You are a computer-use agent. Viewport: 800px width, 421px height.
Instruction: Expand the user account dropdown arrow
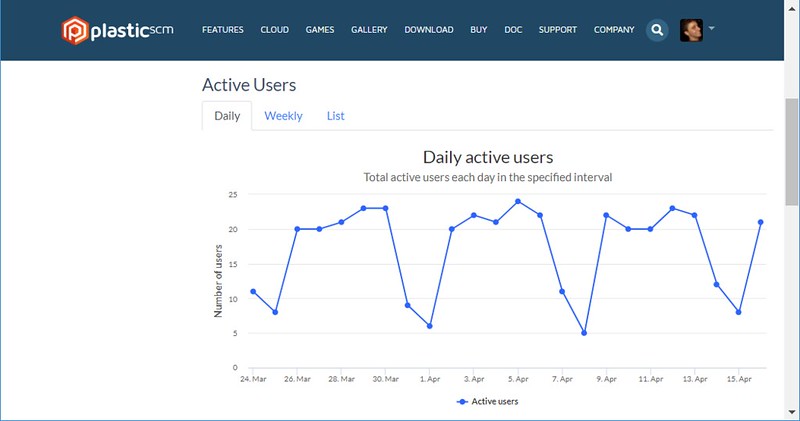tap(711, 28)
